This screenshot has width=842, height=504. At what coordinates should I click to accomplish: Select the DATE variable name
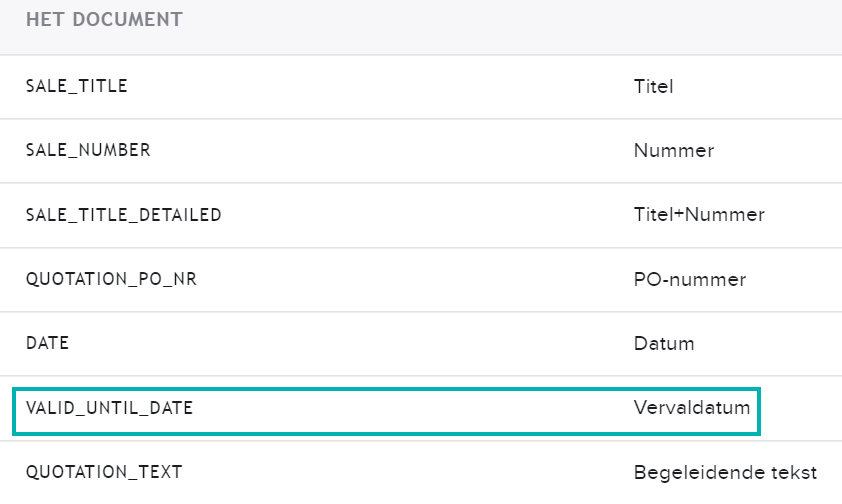[47, 343]
